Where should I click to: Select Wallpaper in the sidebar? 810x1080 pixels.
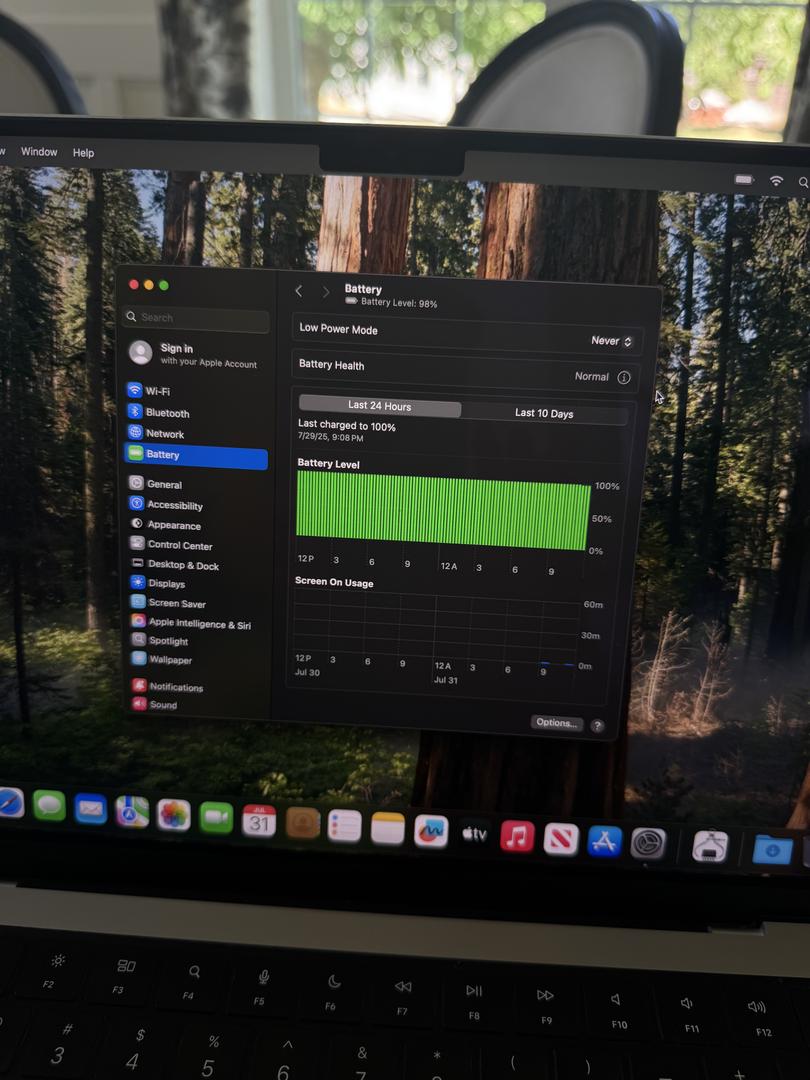pyautogui.click(x=196, y=660)
